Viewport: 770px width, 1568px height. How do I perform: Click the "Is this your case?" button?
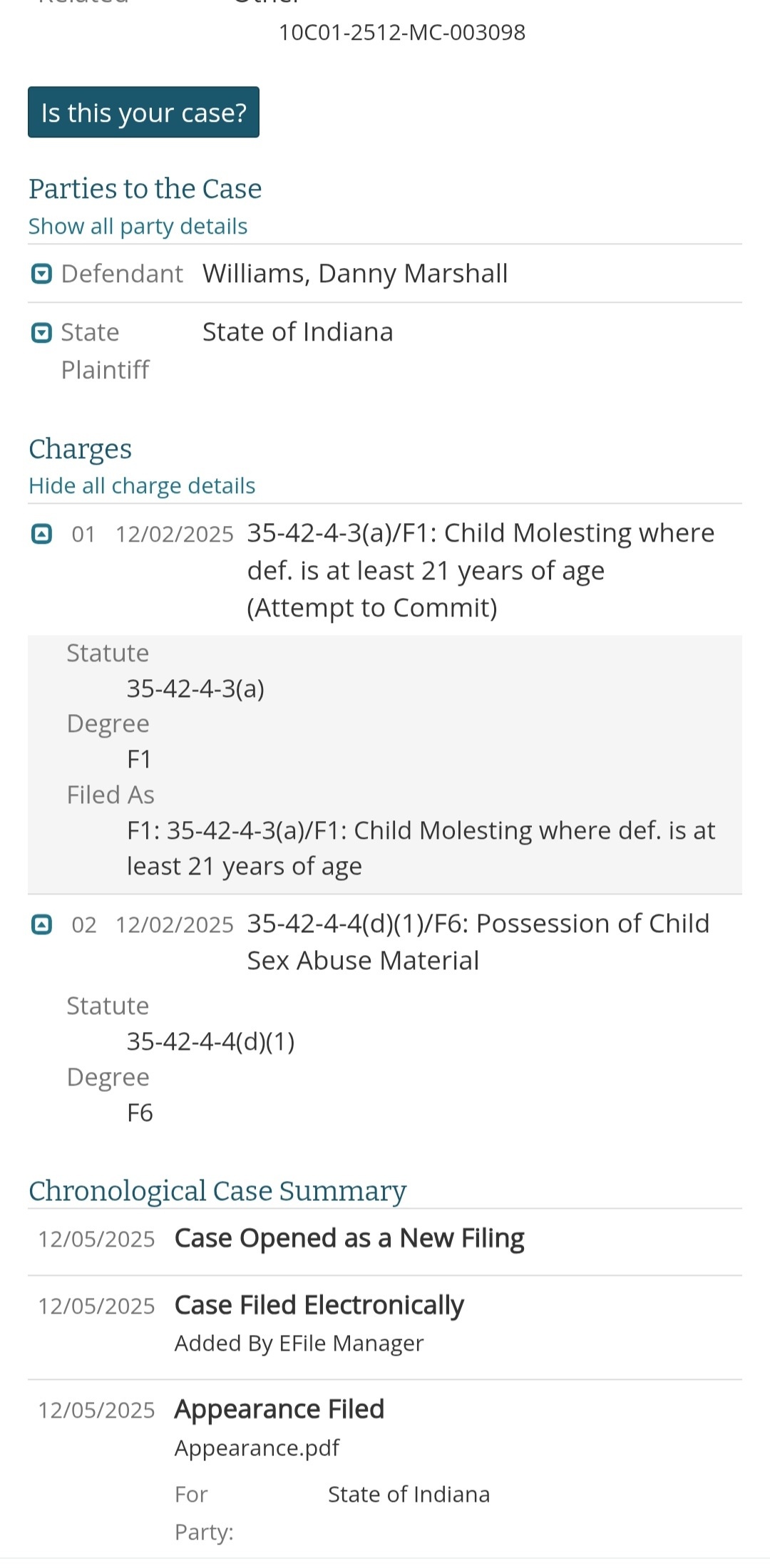point(143,113)
